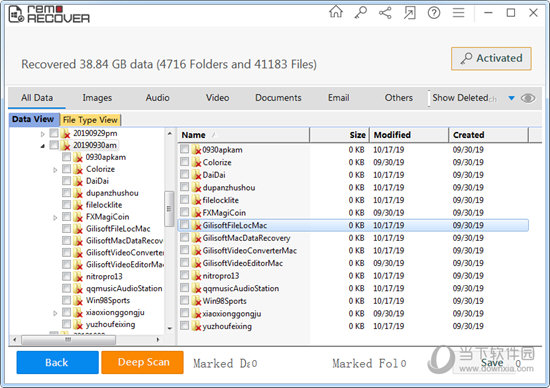Open the export arrow icon
The width and height of the screenshot is (550, 388).
pyautogui.click(x=409, y=13)
